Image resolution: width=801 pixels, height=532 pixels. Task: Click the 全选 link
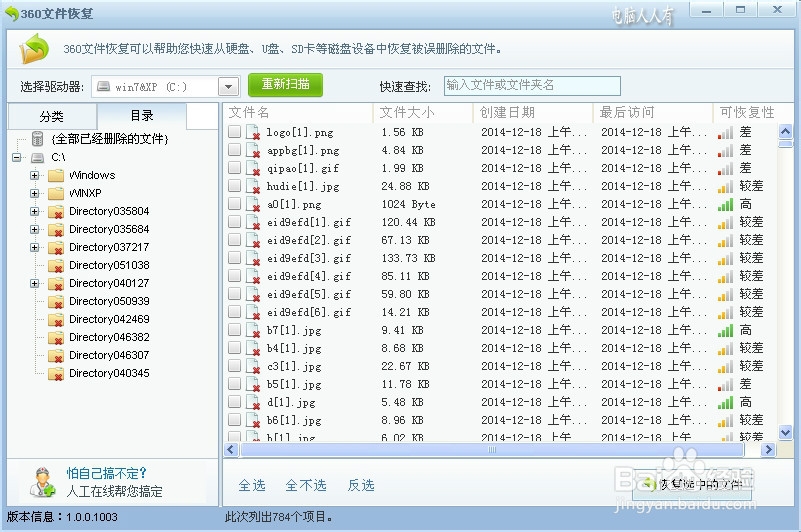[x=252, y=485]
